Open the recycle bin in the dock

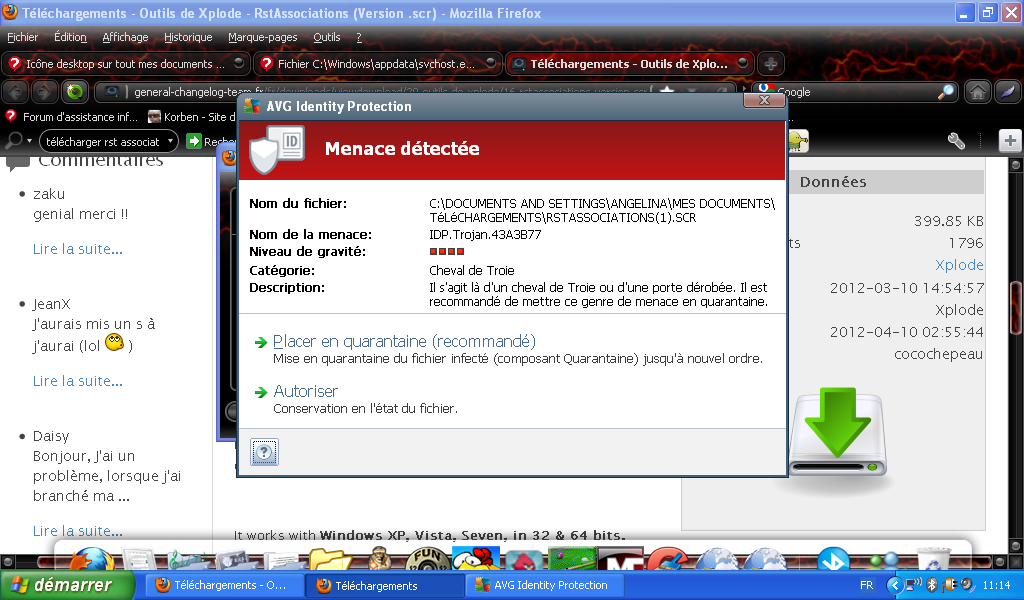(933, 560)
